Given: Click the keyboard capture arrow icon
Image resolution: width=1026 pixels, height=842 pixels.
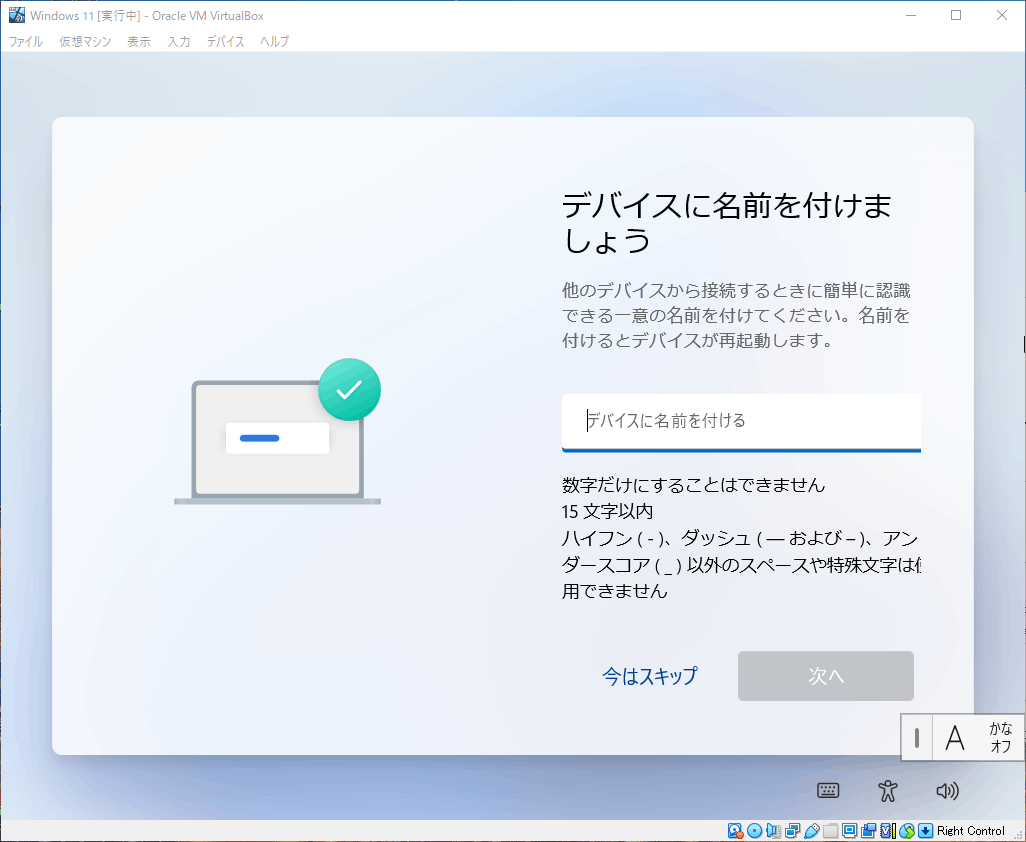Looking at the screenshot, I should (x=925, y=831).
